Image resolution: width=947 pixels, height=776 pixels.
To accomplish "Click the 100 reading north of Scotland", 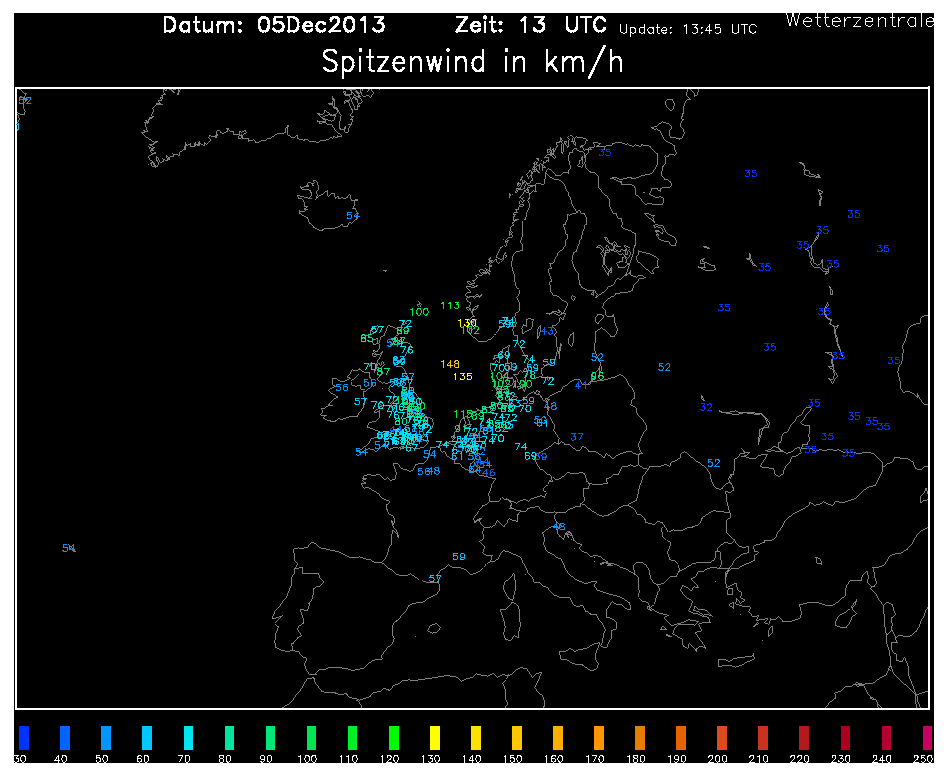I will coord(419,312).
